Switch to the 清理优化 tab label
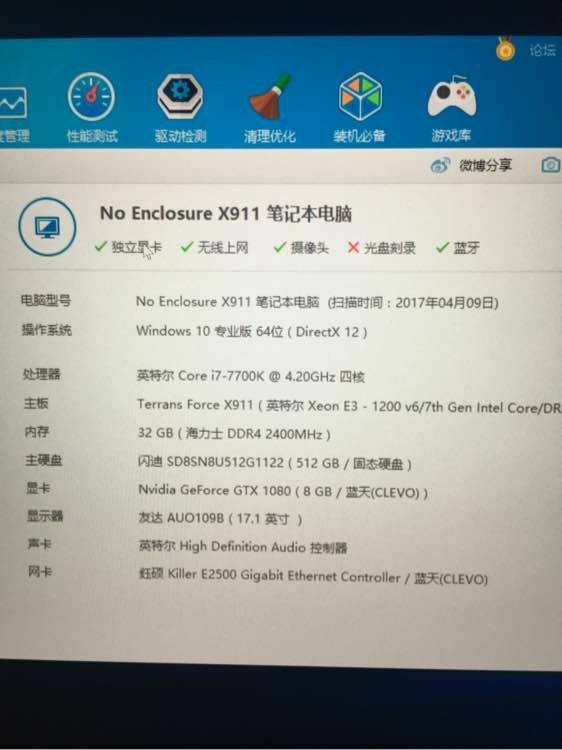The width and height of the screenshot is (562, 750). (270, 137)
